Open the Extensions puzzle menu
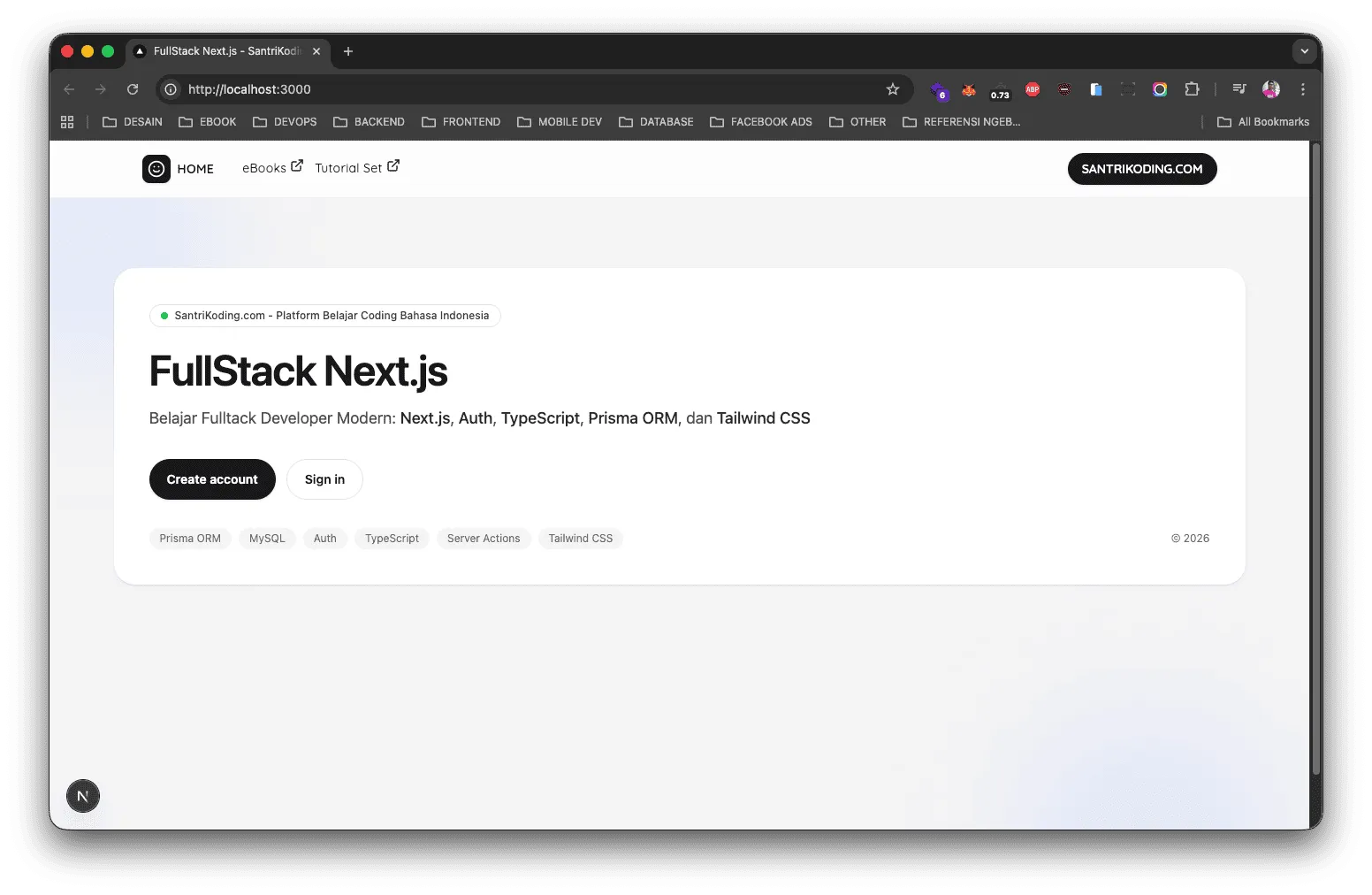This screenshot has height=895, width=1372. pyautogui.click(x=1192, y=89)
